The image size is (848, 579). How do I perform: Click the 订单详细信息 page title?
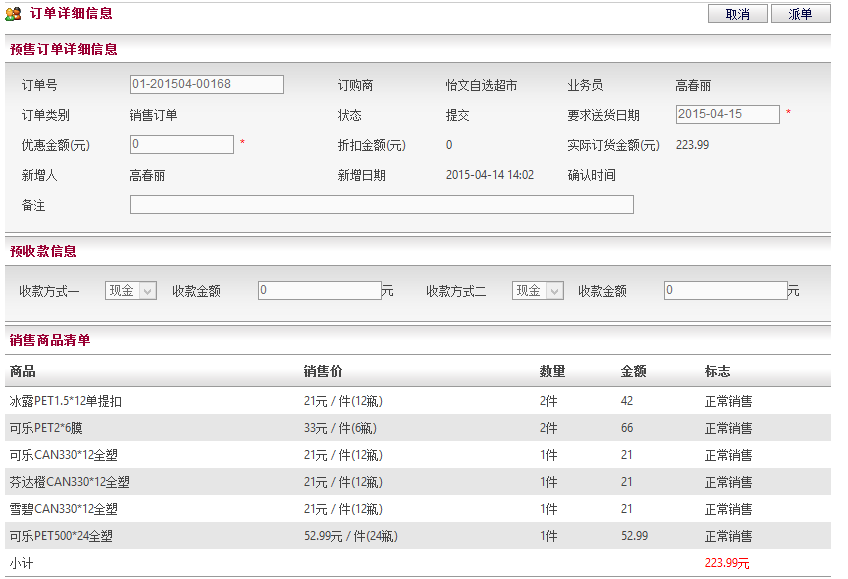coord(71,14)
